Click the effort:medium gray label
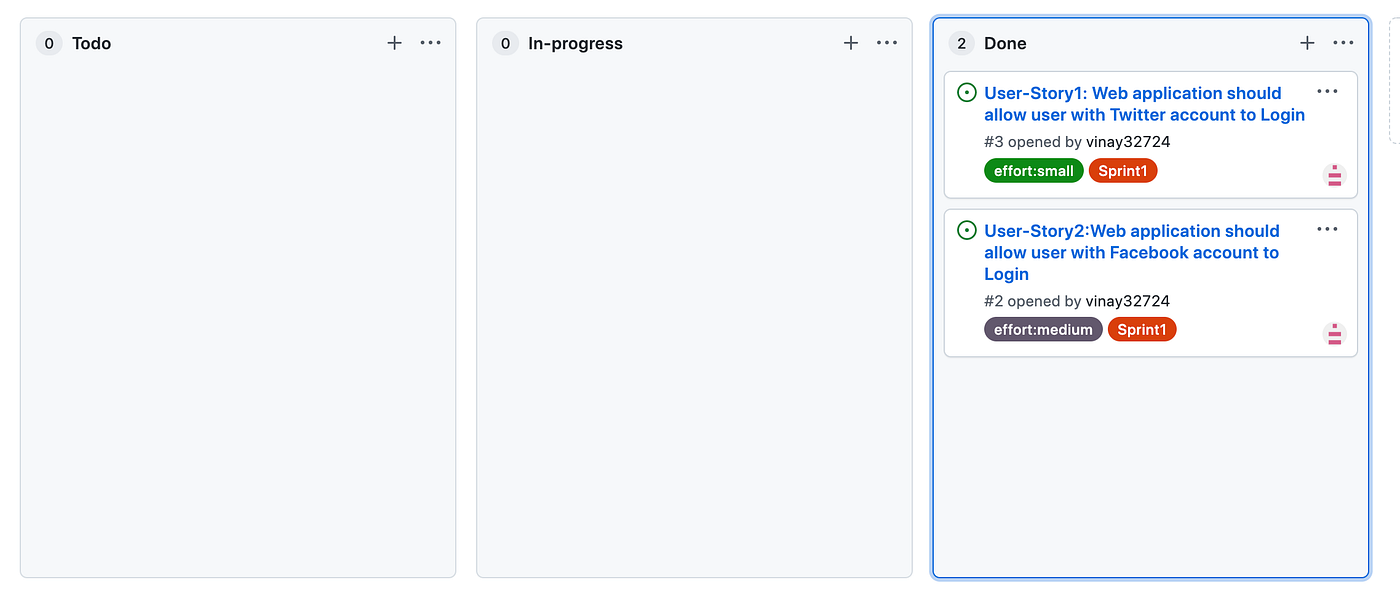Screen dimensions: 1400x598 (x=1043, y=329)
